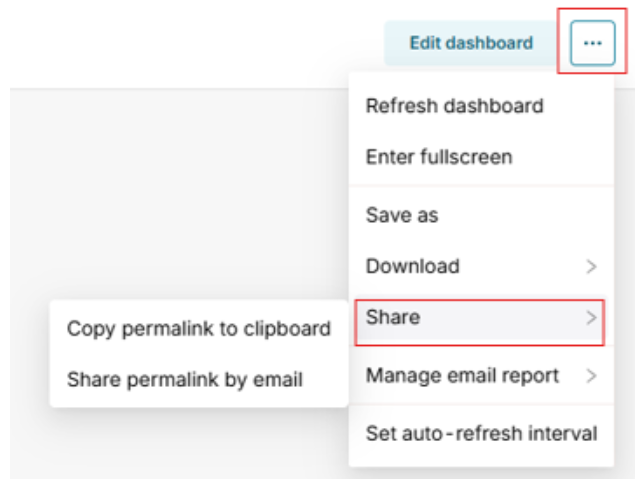Select Refresh dashboard from the menu

coord(455,106)
